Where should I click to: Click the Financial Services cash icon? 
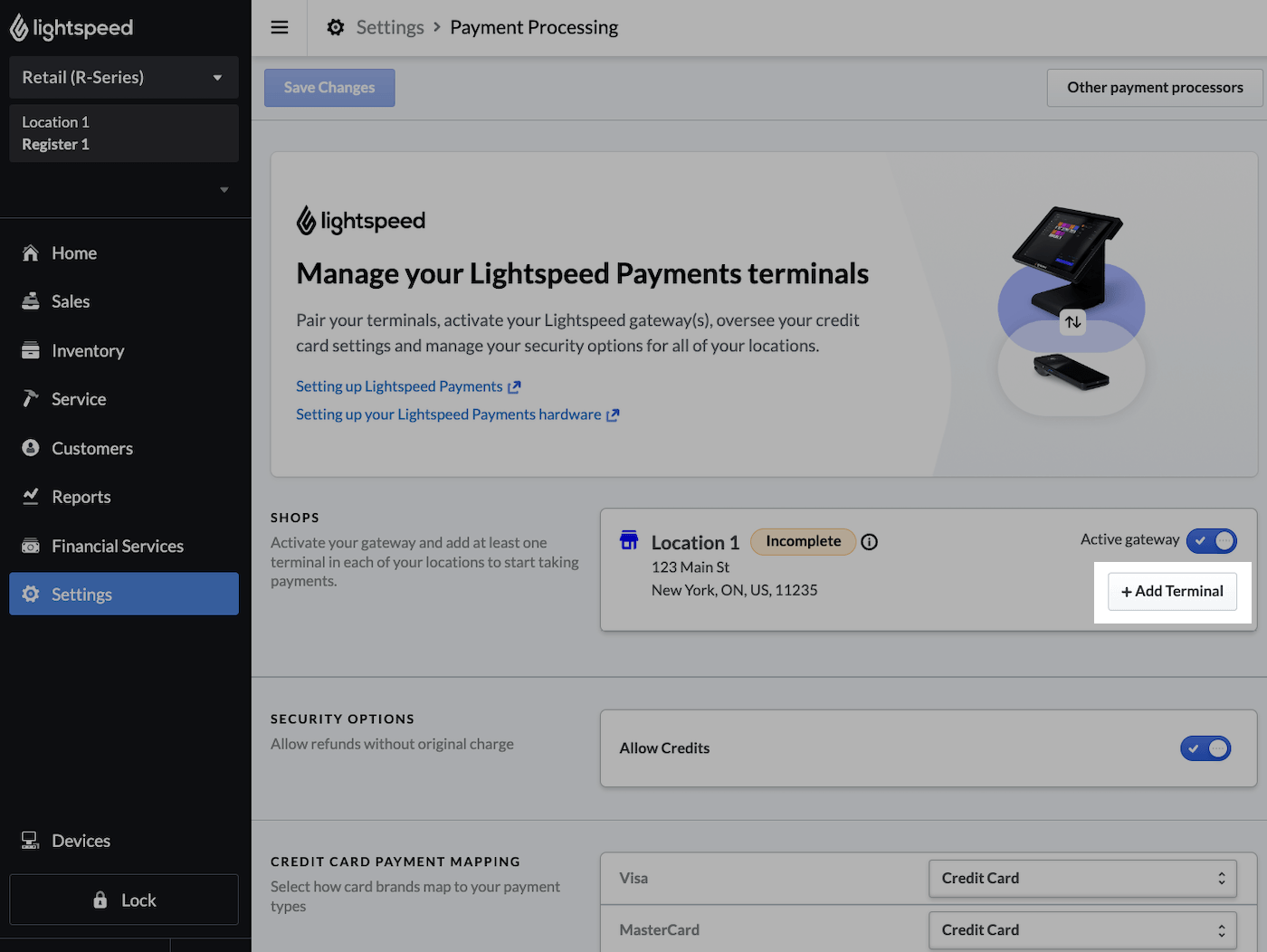click(x=31, y=546)
